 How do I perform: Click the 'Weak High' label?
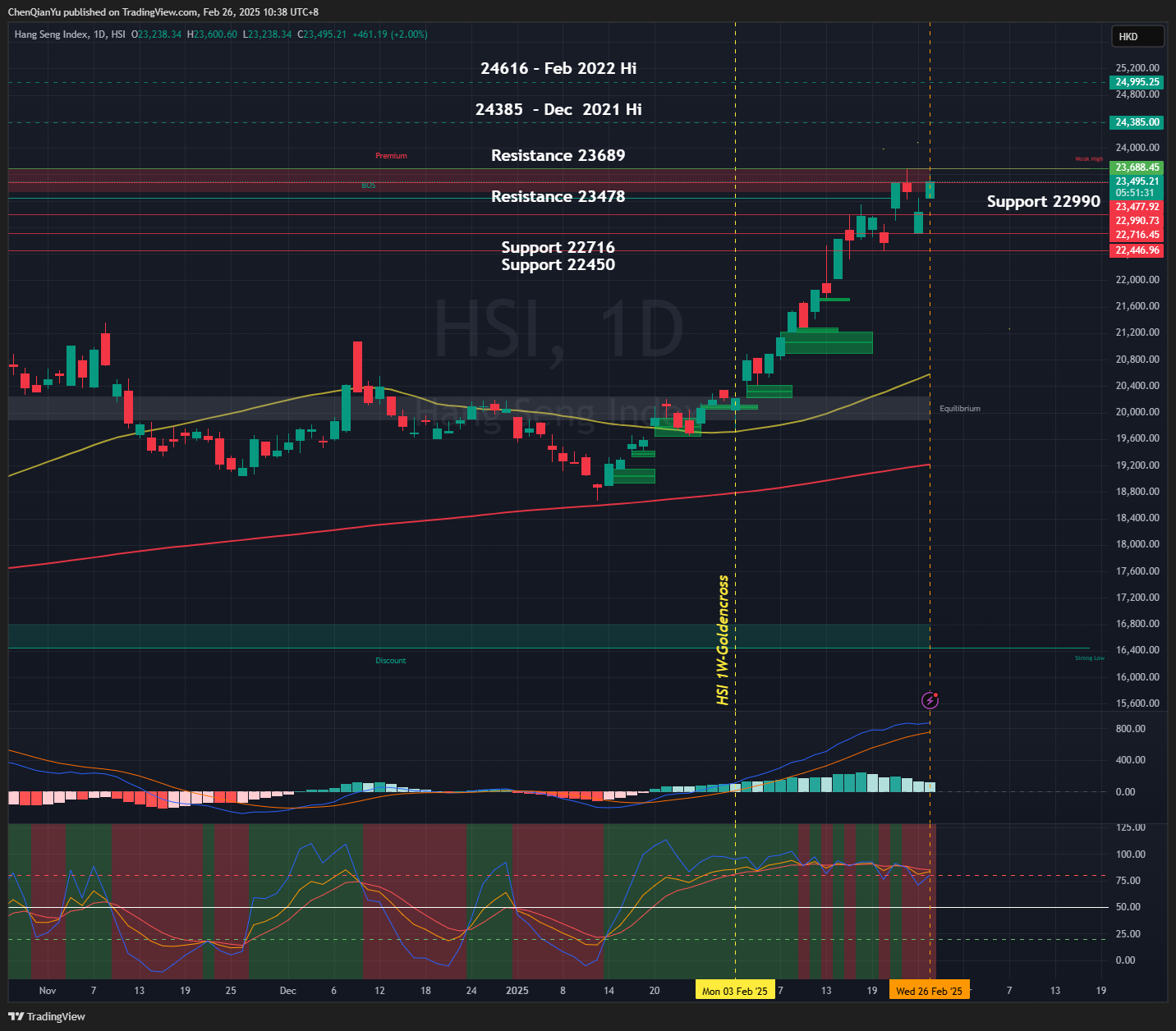tap(1089, 158)
